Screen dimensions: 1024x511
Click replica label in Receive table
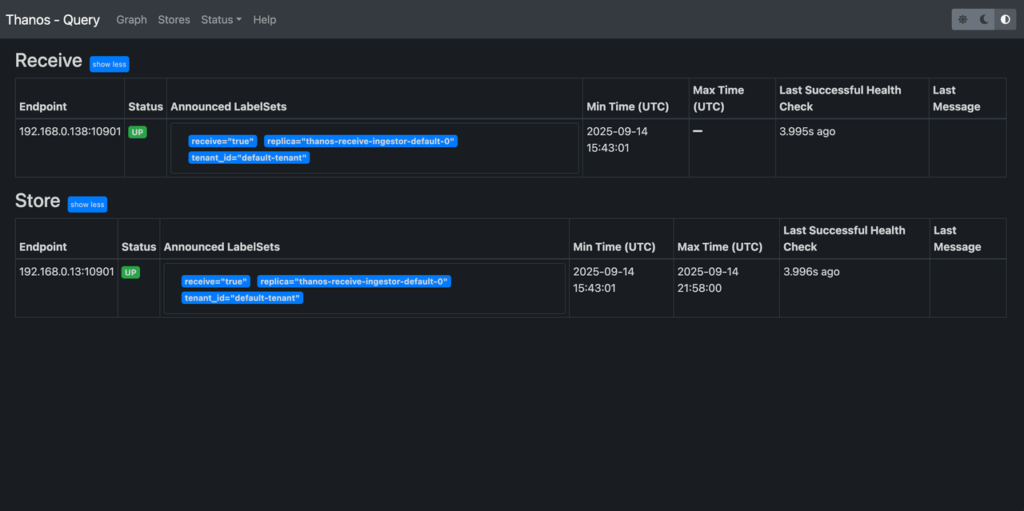tap(361, 141)
